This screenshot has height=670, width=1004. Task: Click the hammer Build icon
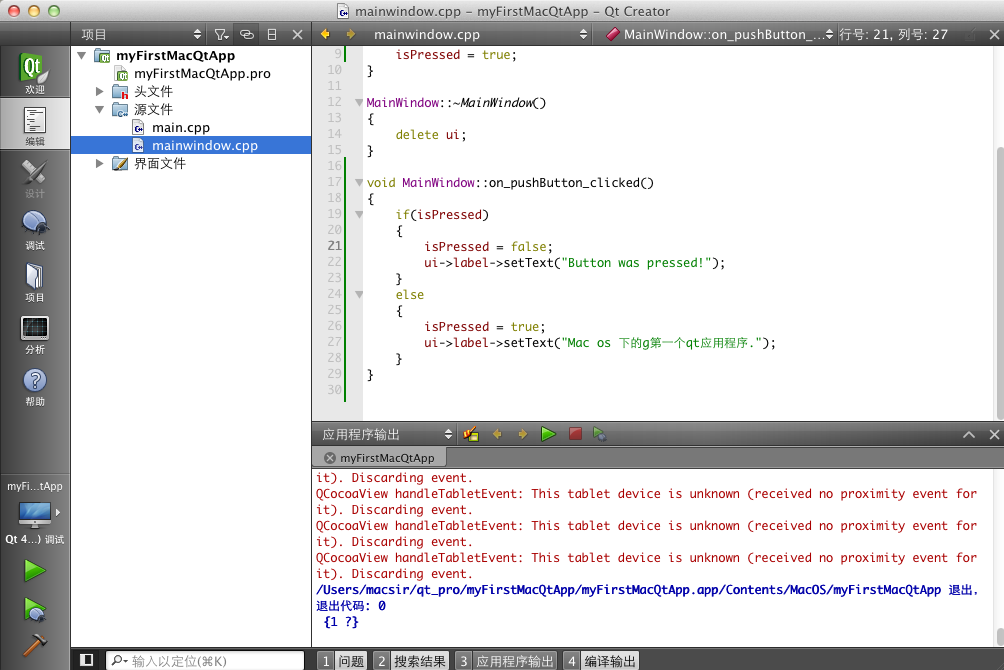point(35,646)
